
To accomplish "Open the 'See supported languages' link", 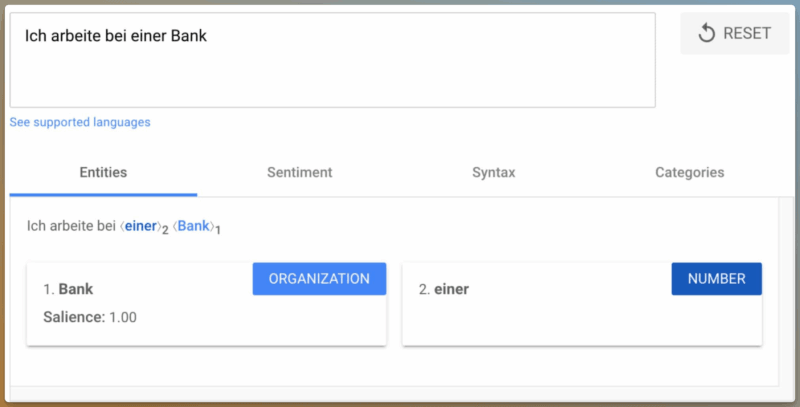I will coord(80,122).
